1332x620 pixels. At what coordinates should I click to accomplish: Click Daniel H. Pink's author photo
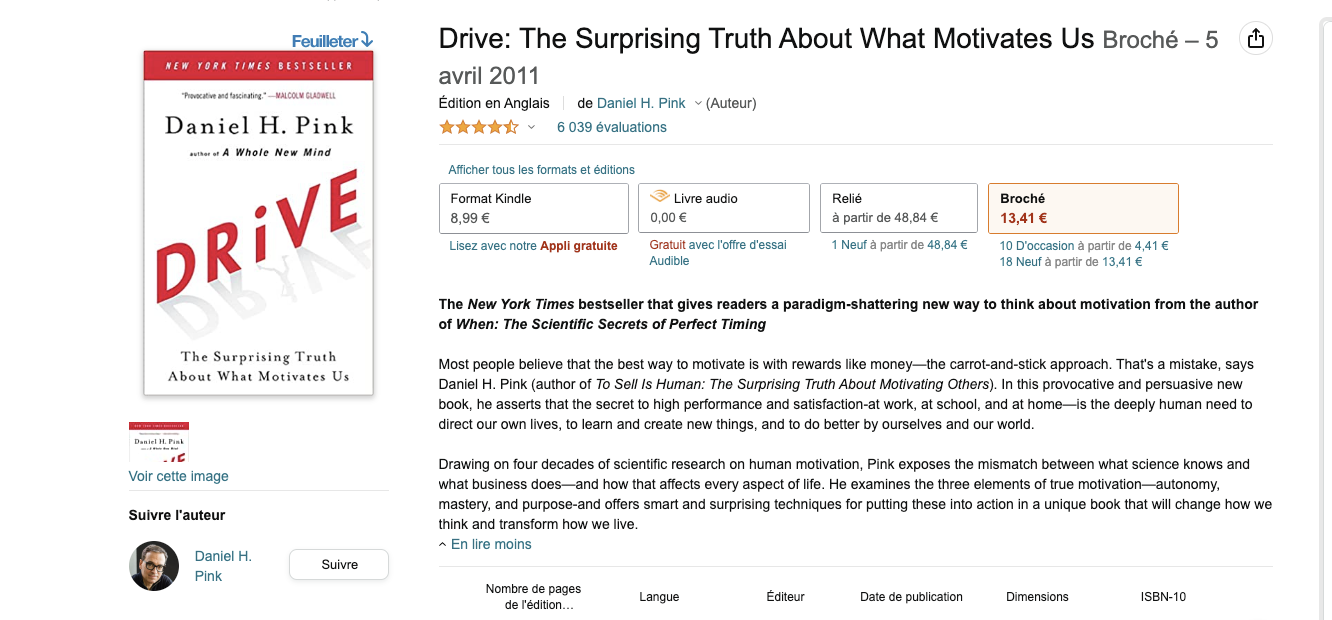[154, 566]
